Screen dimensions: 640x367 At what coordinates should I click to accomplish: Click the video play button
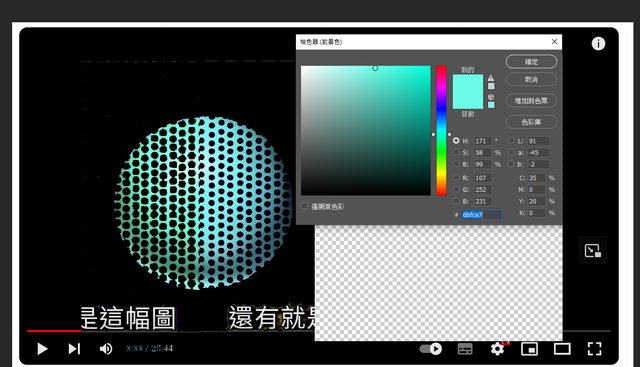pos(42,349)
